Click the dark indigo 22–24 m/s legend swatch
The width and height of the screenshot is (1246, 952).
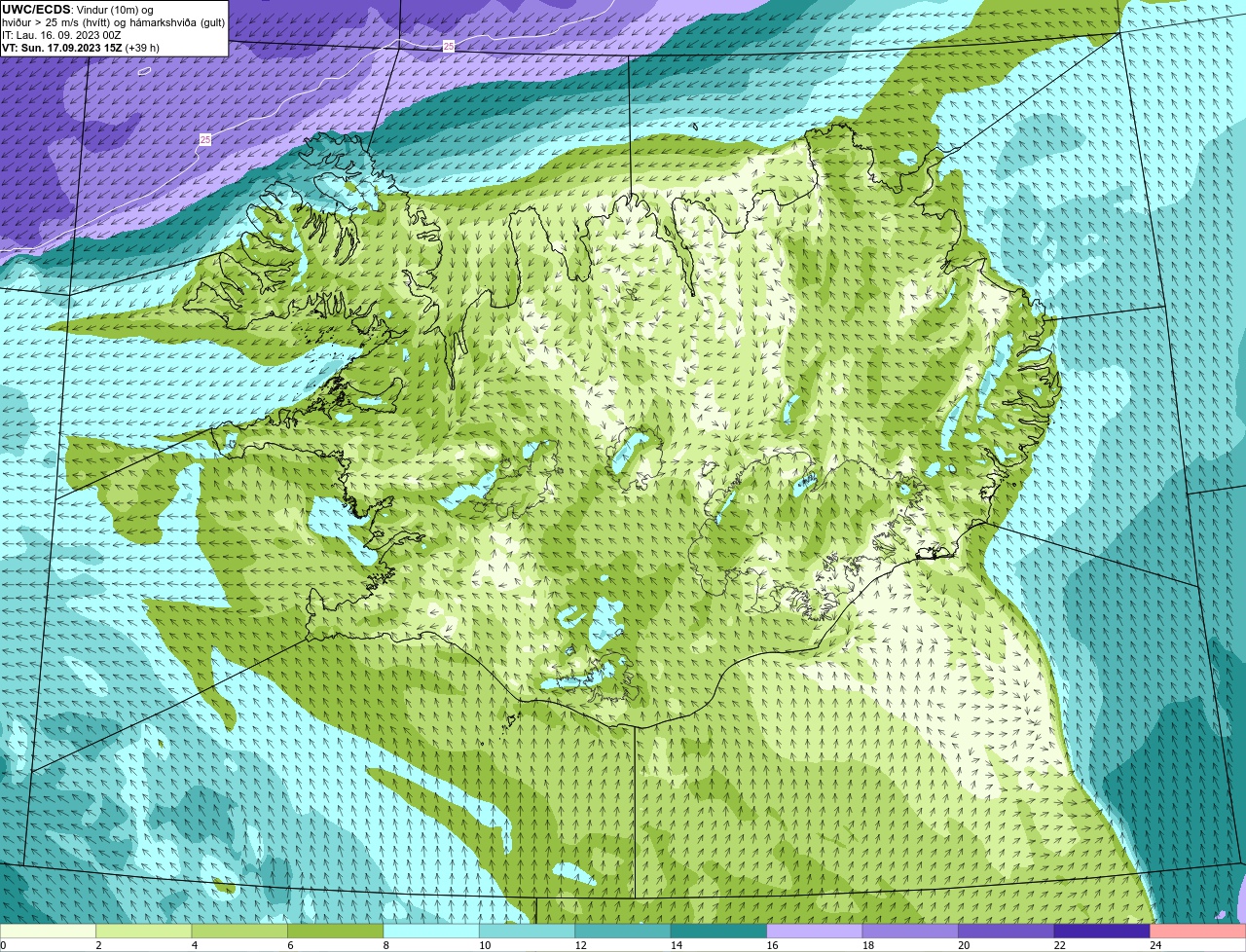[1102, 932]
